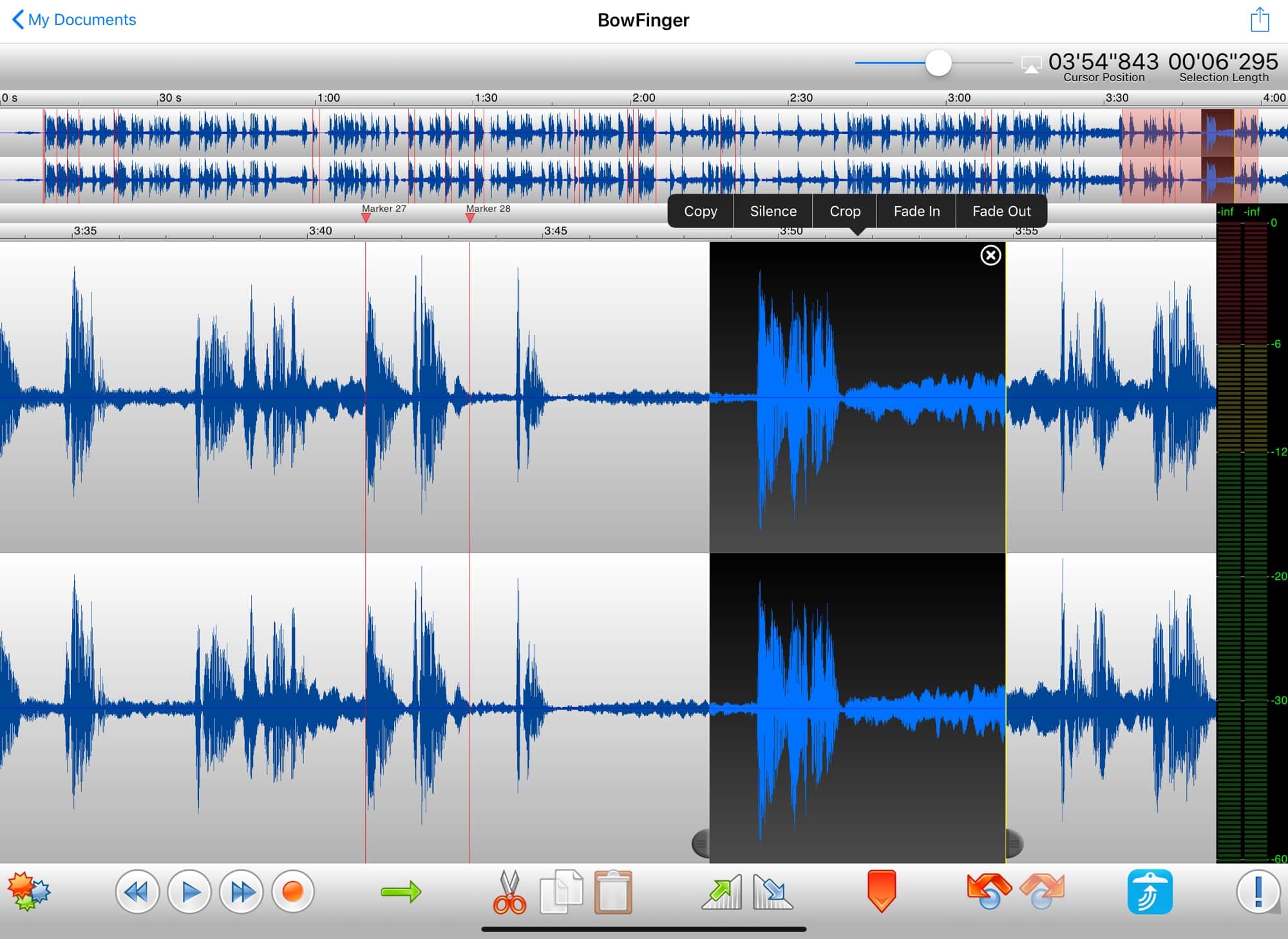Open the blue transfer app icon

pos(1150,892)
